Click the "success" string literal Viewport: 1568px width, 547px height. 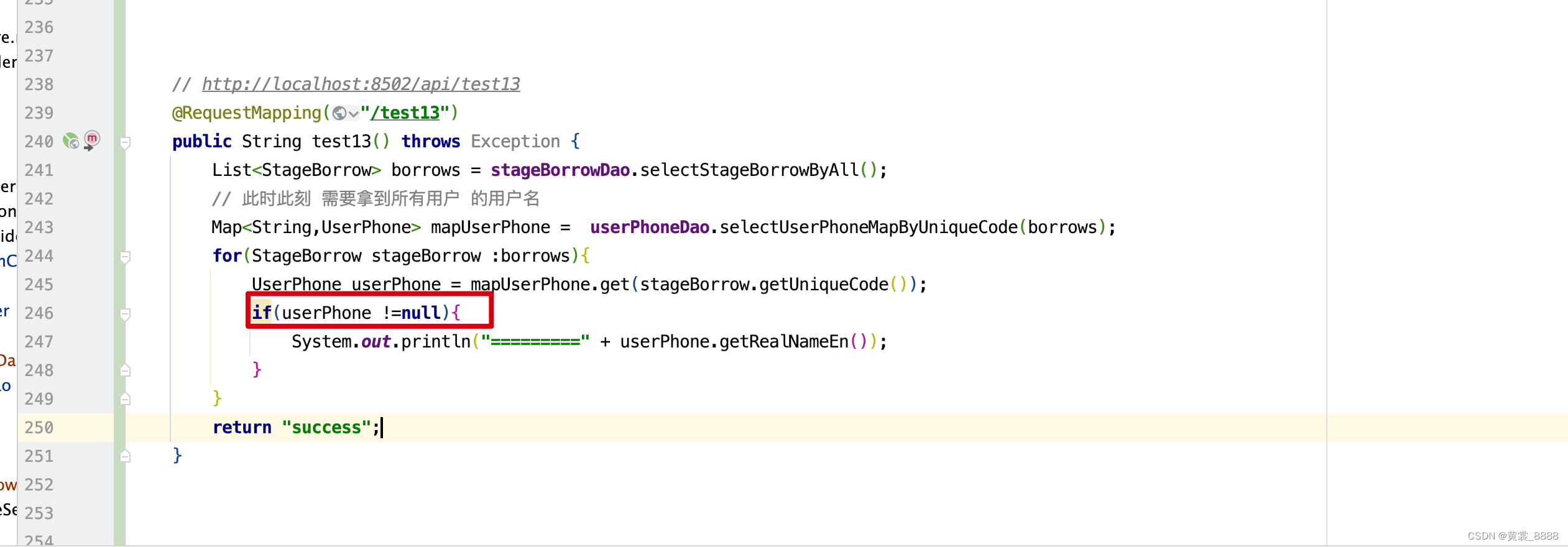point(326,428)
